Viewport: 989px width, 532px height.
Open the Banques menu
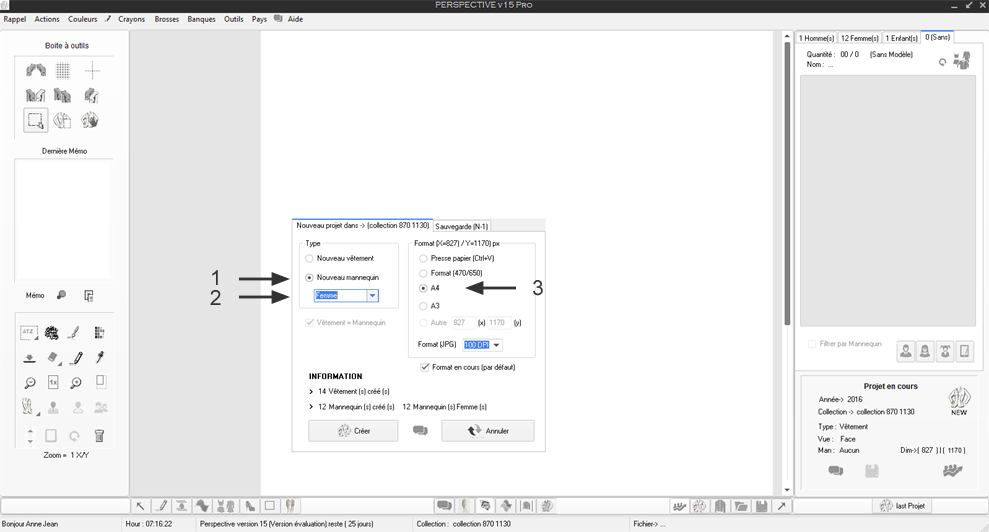coord(201,19)
